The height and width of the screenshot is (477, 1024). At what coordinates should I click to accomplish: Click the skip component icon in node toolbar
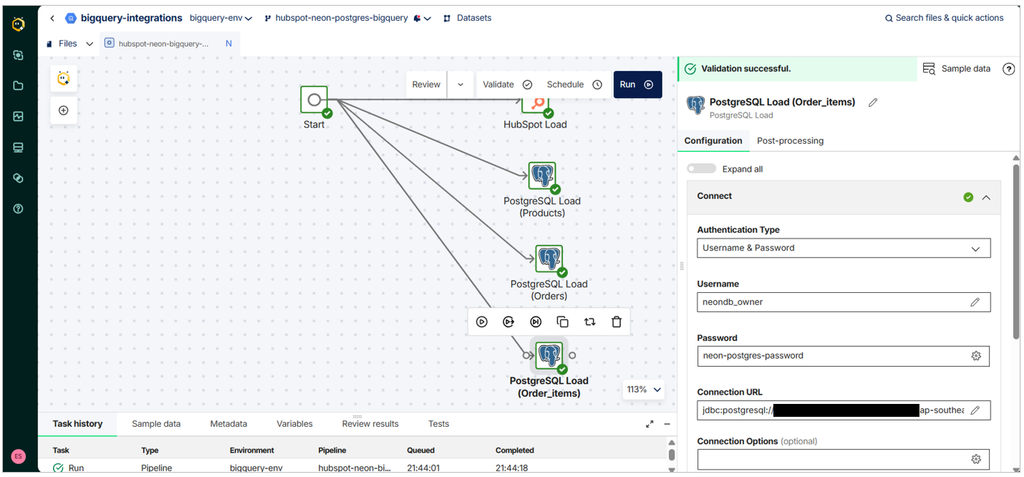(x=536, y=321)
